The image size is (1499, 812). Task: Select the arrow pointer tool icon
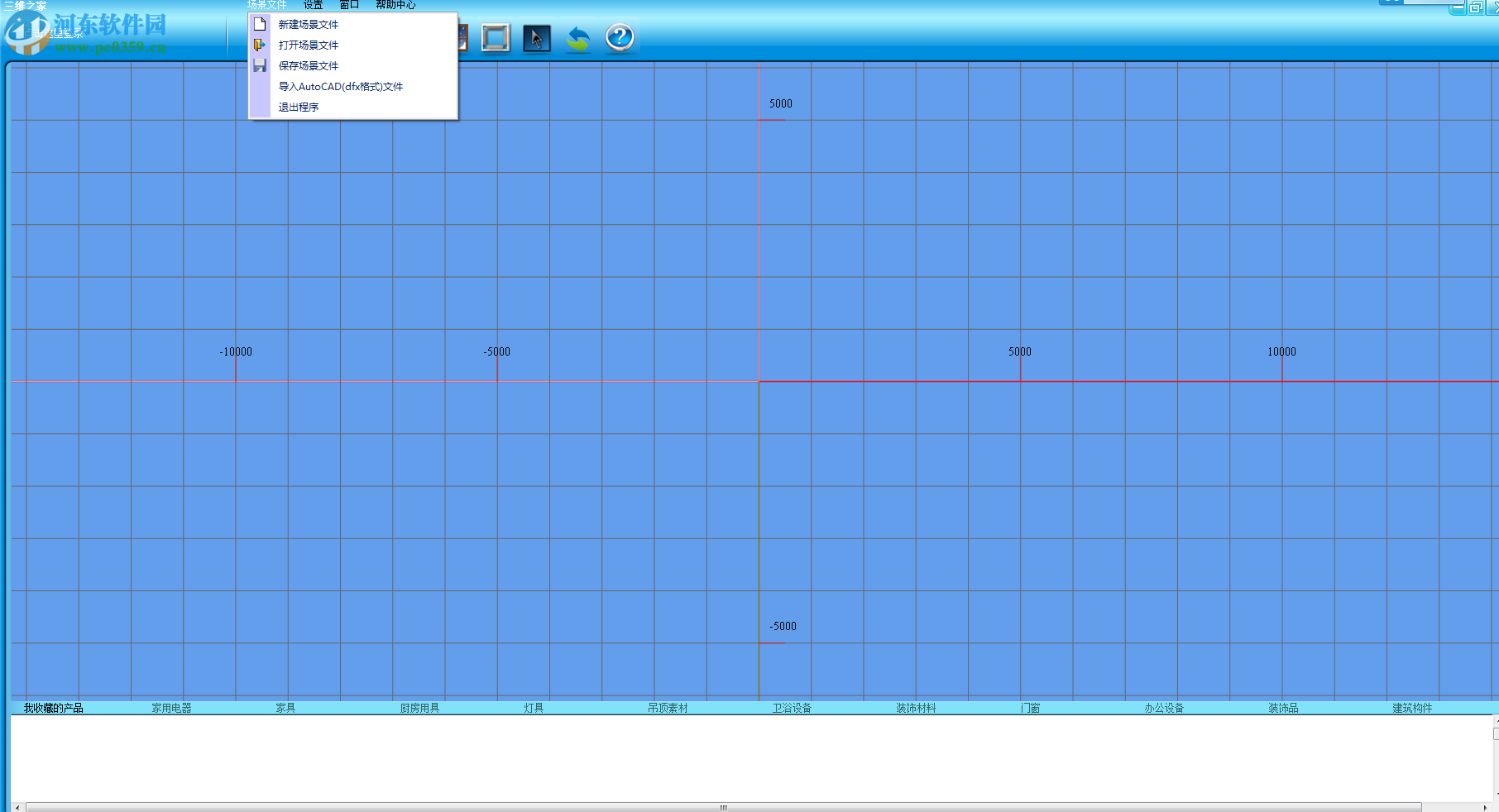pyautogui.click(x=537, y=38)
